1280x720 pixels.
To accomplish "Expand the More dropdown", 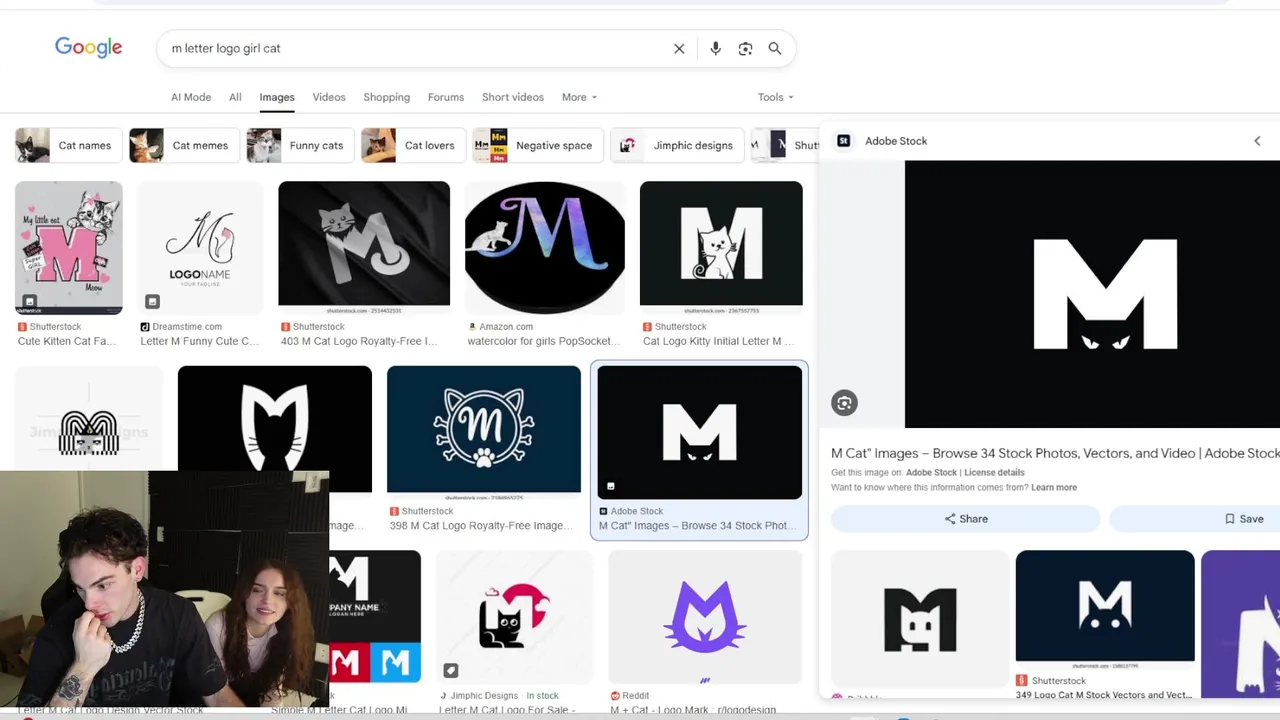I will tap(579, 97).
